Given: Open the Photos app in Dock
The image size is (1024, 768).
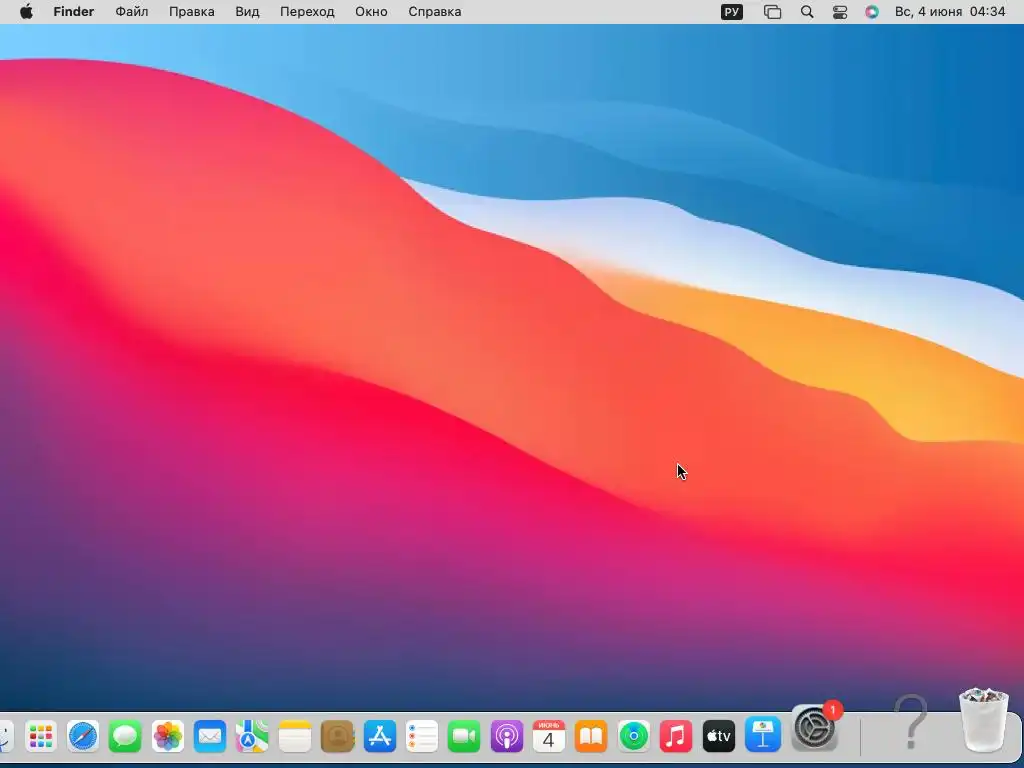Looking at the screenshot, I should (x=168, y=737).
